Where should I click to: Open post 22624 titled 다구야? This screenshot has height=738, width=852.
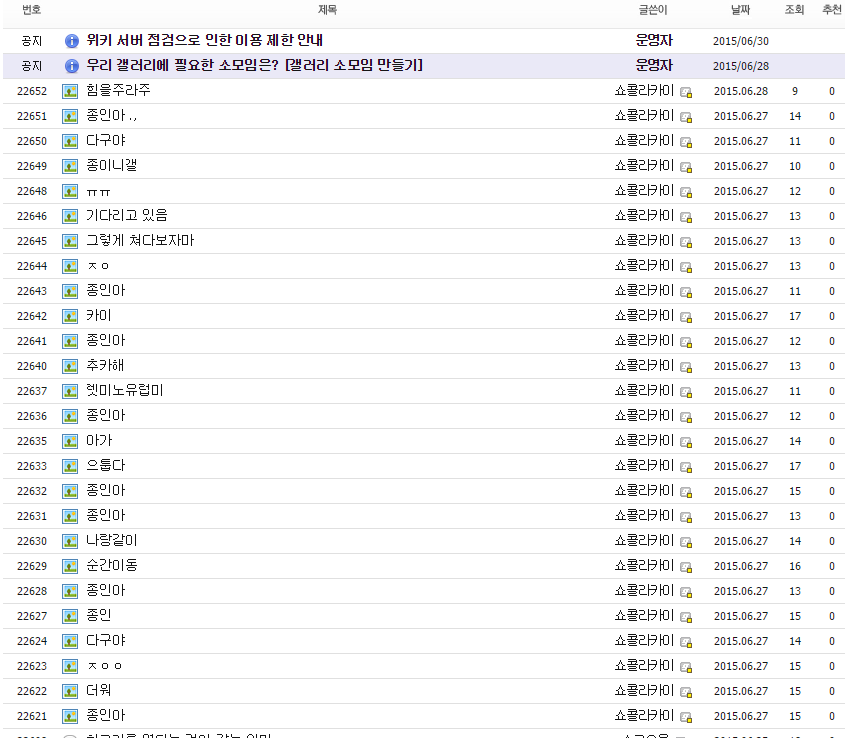pyautogui.click(x=106, y=640)
